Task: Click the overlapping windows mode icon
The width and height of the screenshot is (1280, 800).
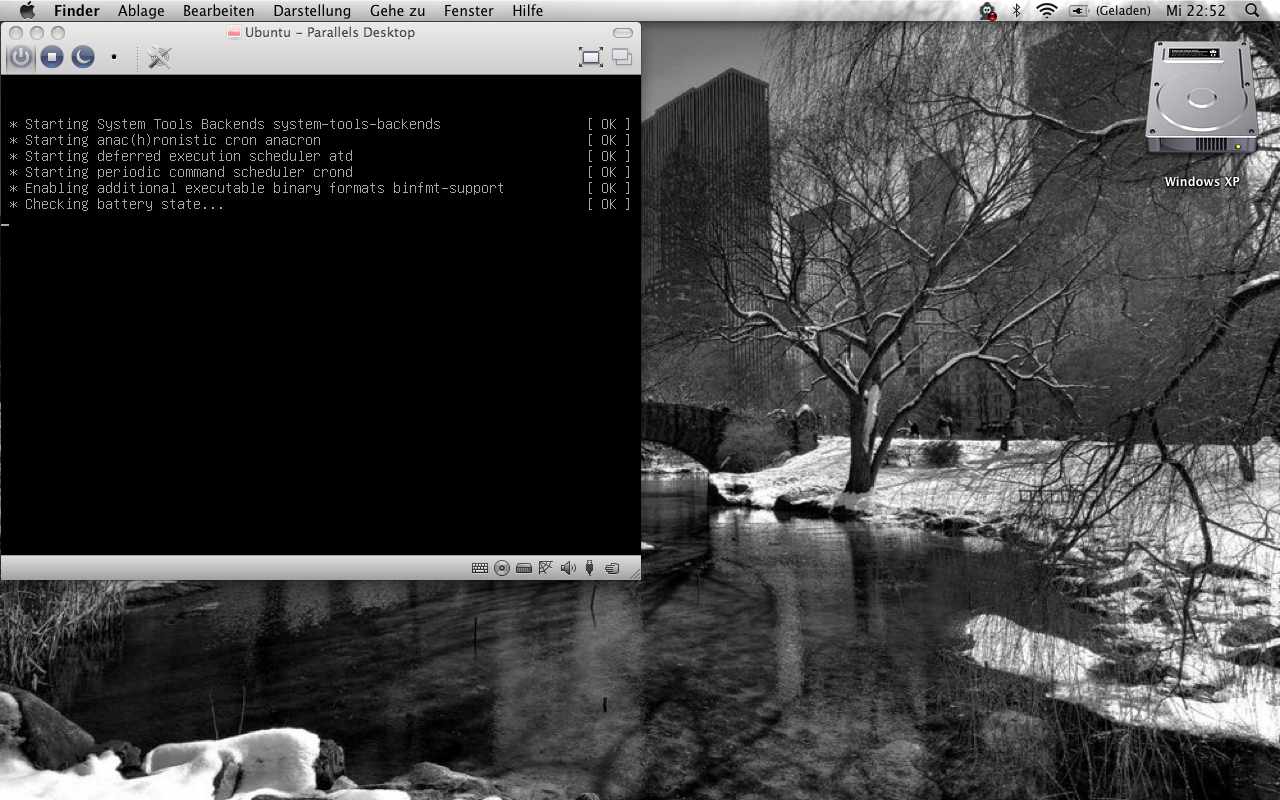Action: [622, 57]
